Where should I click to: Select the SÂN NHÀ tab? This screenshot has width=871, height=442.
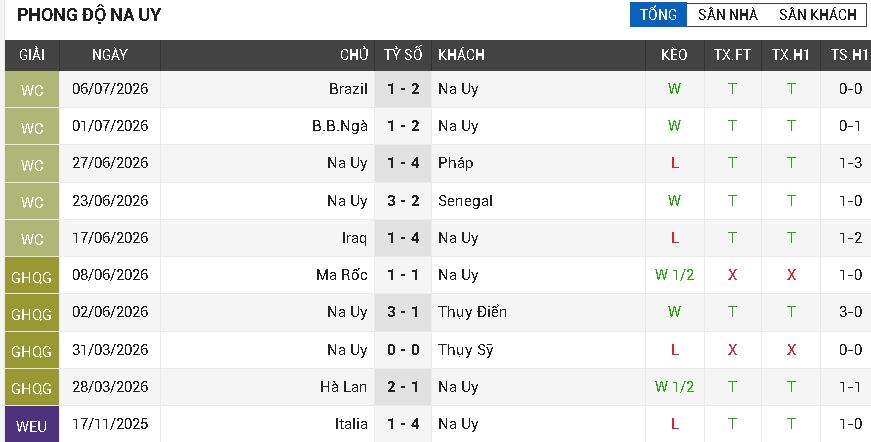(x=728, y=14)
